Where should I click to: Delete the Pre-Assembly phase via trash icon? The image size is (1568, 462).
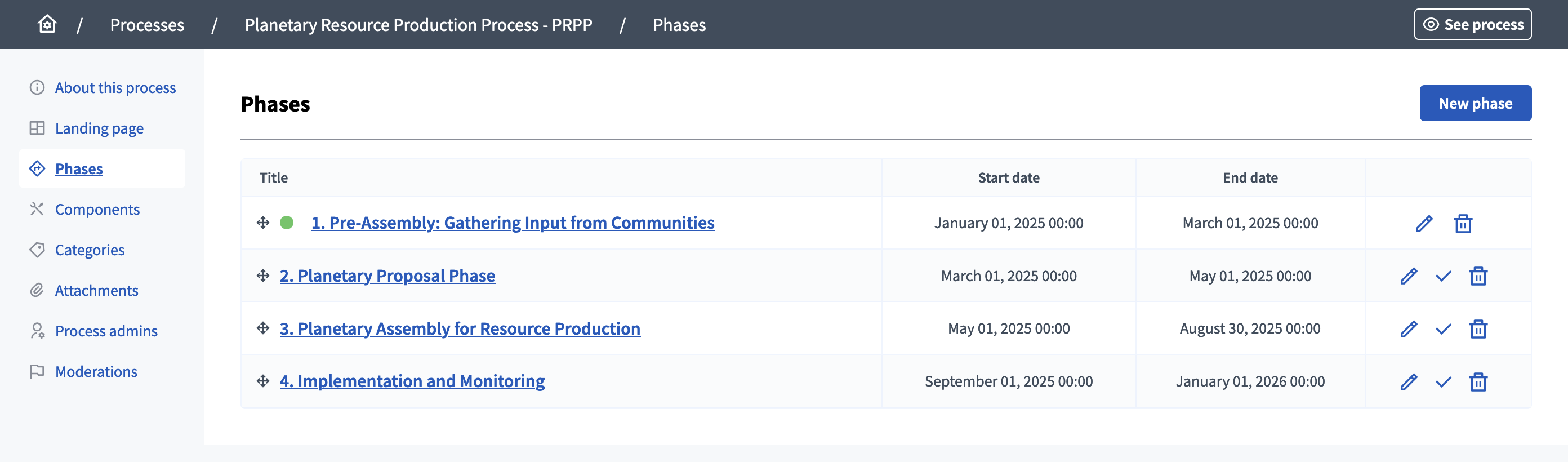(1463, 223)
